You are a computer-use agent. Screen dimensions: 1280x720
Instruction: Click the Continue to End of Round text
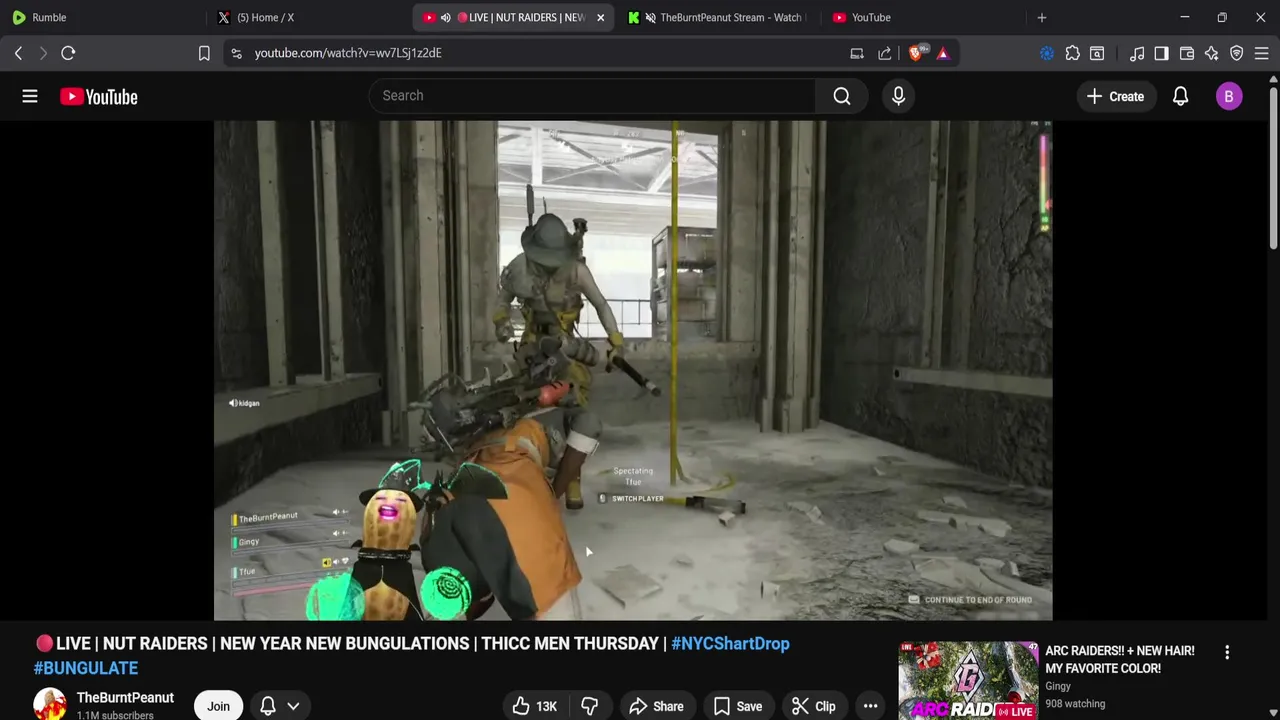pyautogui.click(x=978, y=600)
